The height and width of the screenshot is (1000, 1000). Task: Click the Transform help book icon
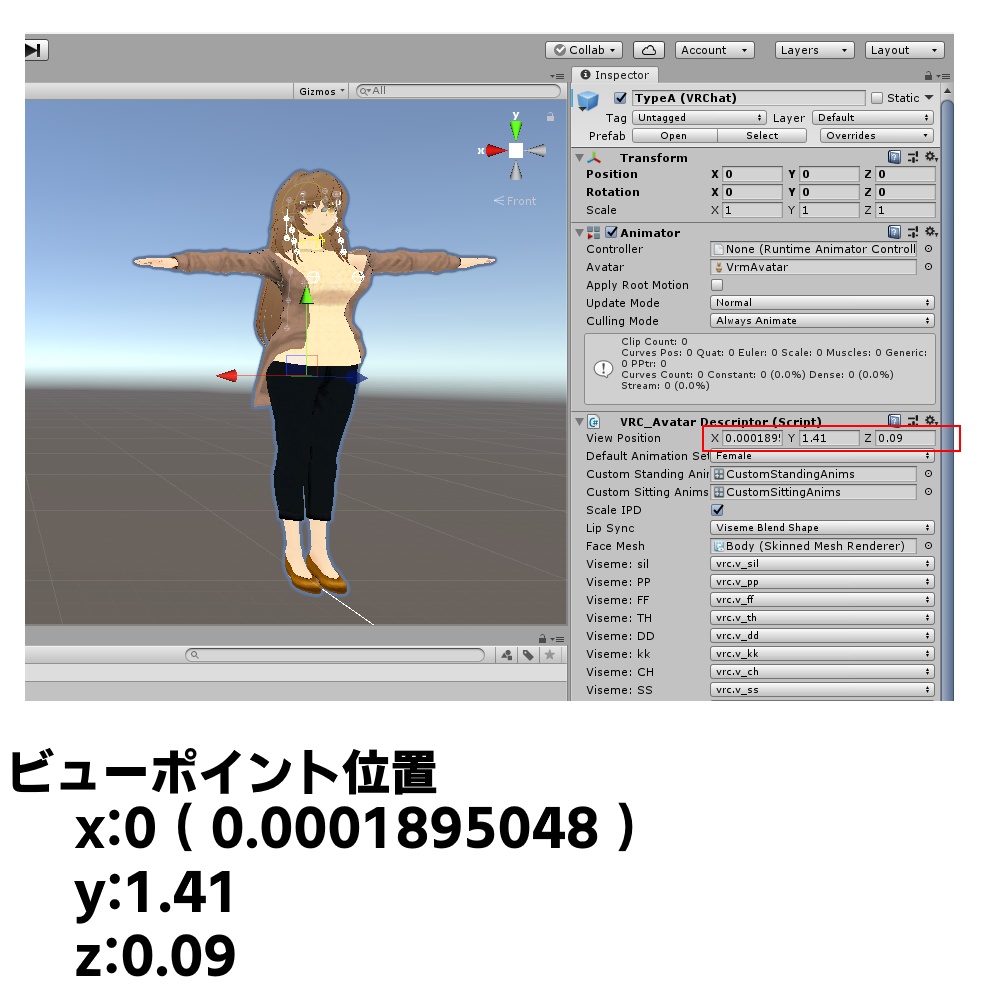893,158
